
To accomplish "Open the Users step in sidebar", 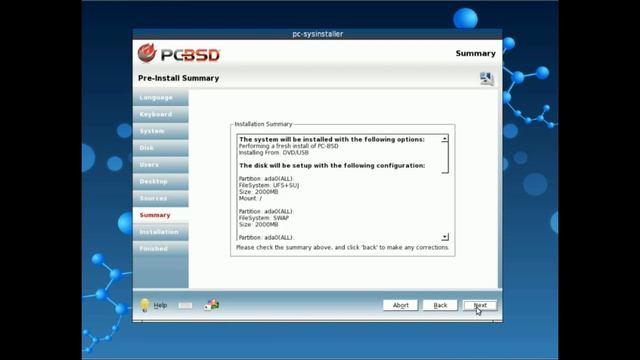I will click(160, 165).
